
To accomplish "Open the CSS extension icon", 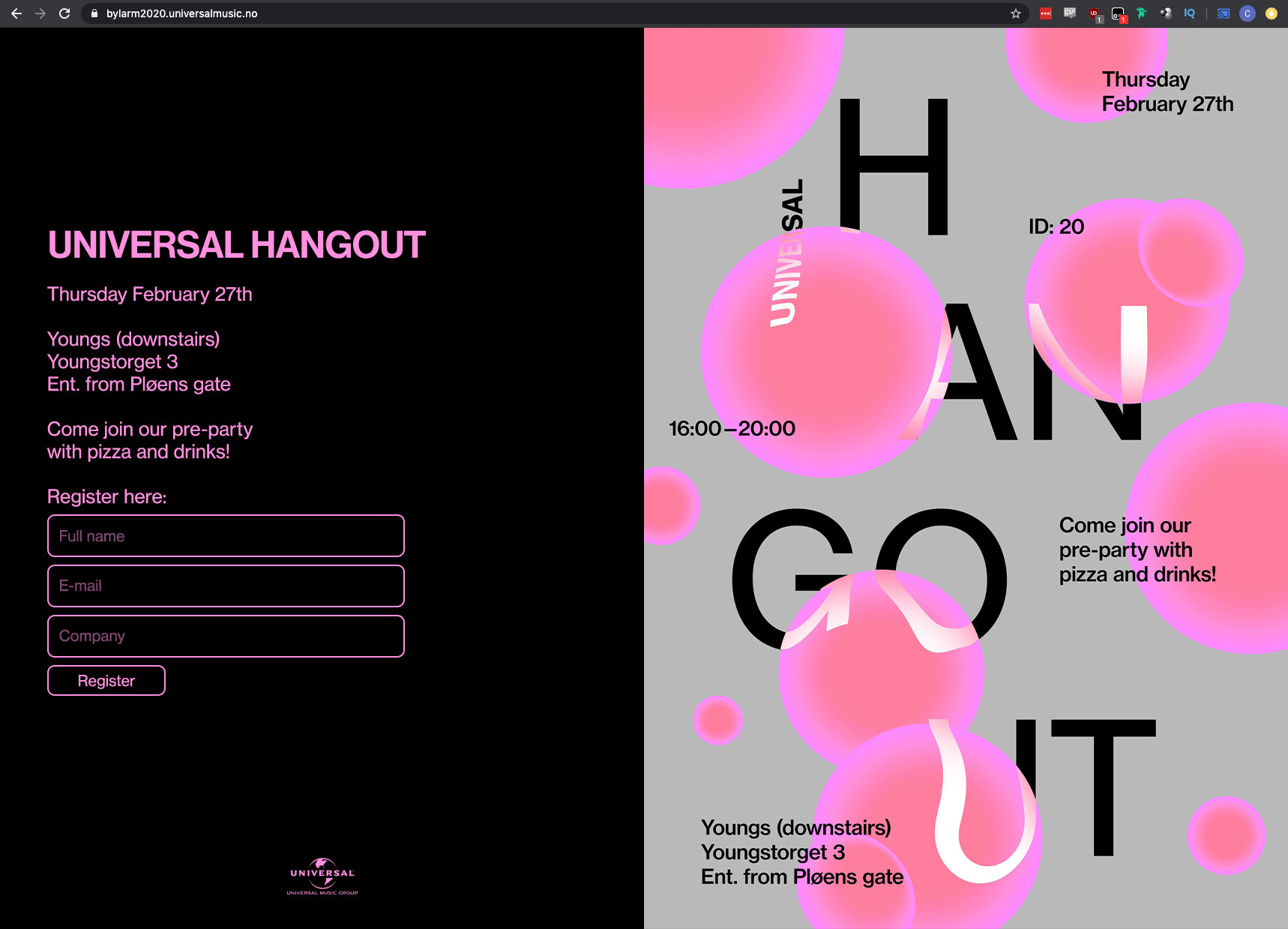I will tap(1070, 13).
